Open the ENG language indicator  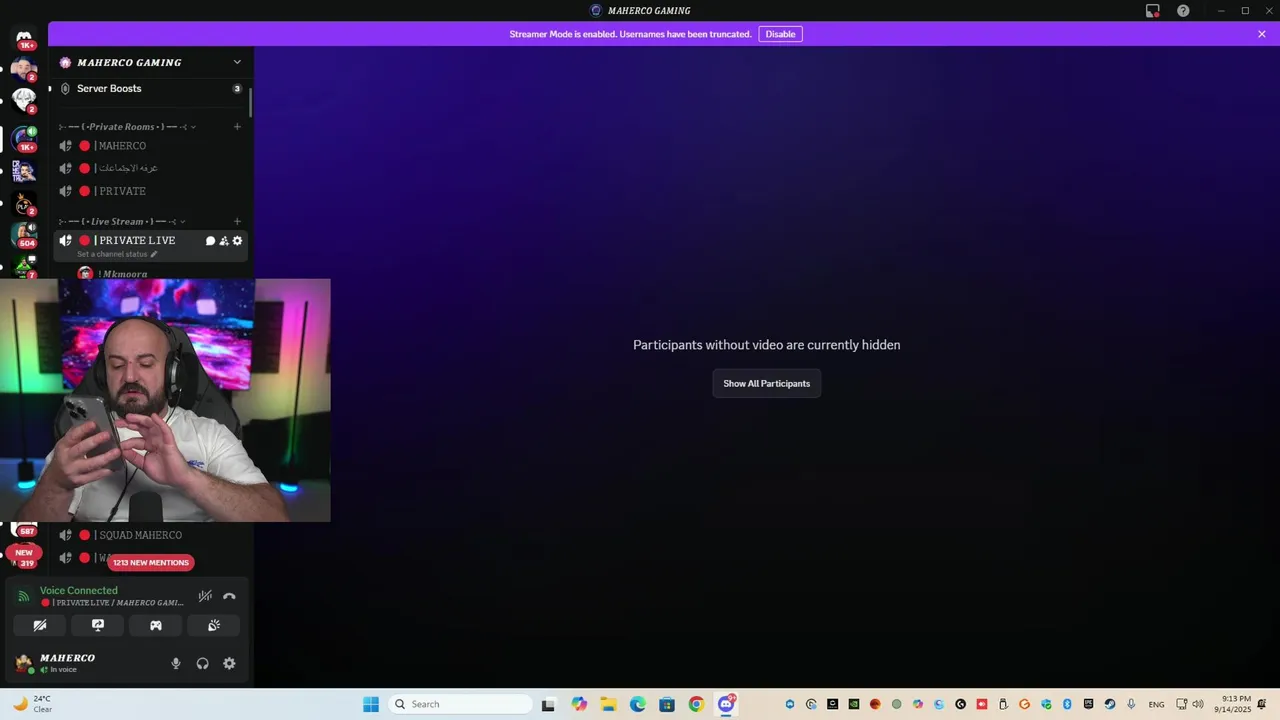pyautogui.click(x=1156, y=704)
